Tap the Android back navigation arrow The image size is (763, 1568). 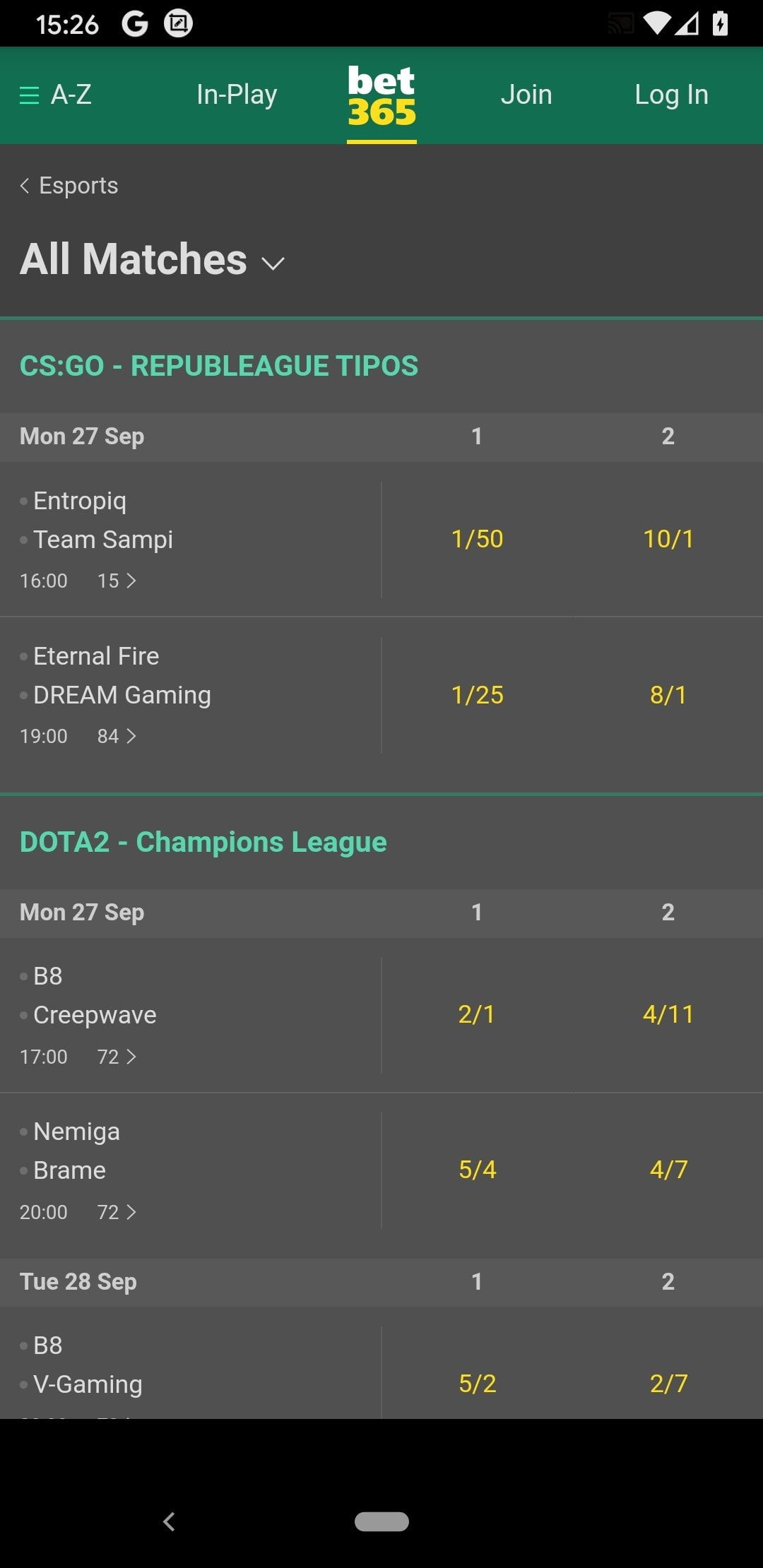169,1521
